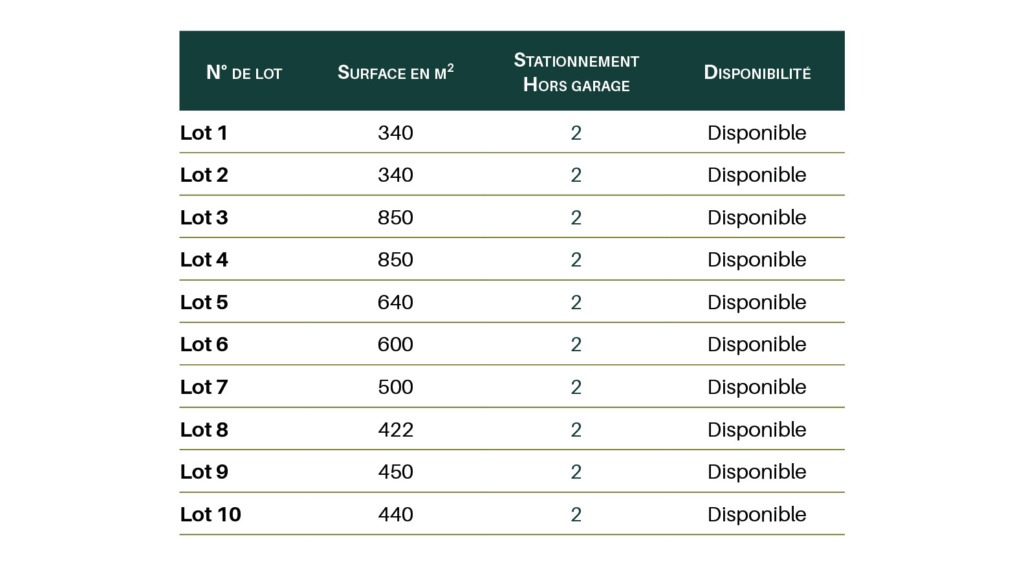Select the 'Lot 2' row label

point(204,175)
